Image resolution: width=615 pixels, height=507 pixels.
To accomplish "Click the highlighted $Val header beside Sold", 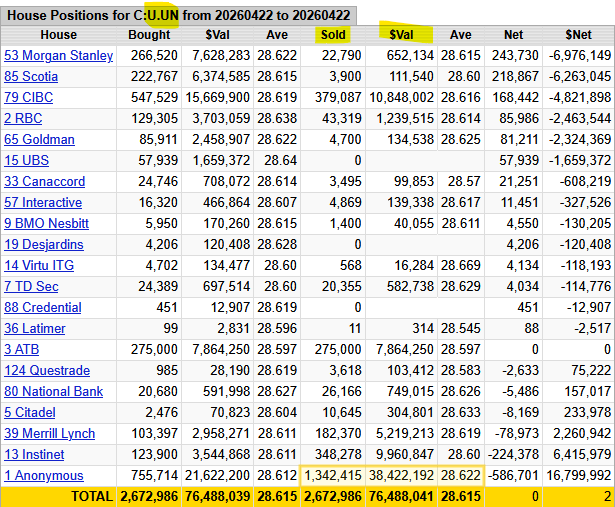I will 401,35.
